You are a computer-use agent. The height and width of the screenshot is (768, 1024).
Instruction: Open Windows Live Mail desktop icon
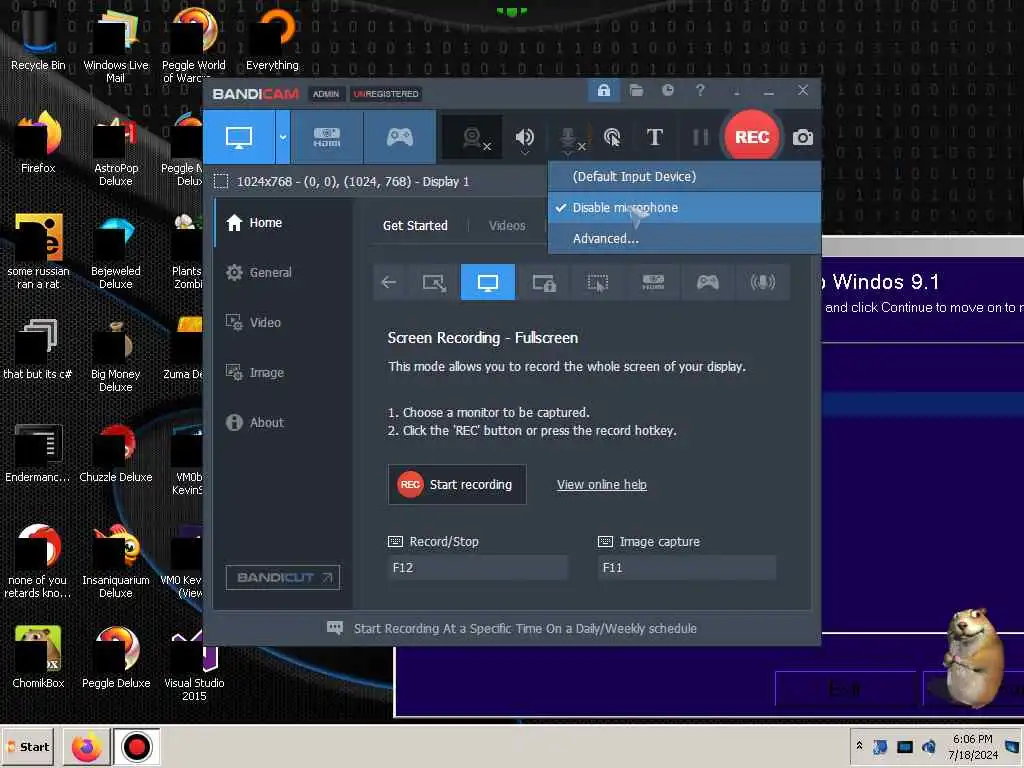click(x=116, y=46)
